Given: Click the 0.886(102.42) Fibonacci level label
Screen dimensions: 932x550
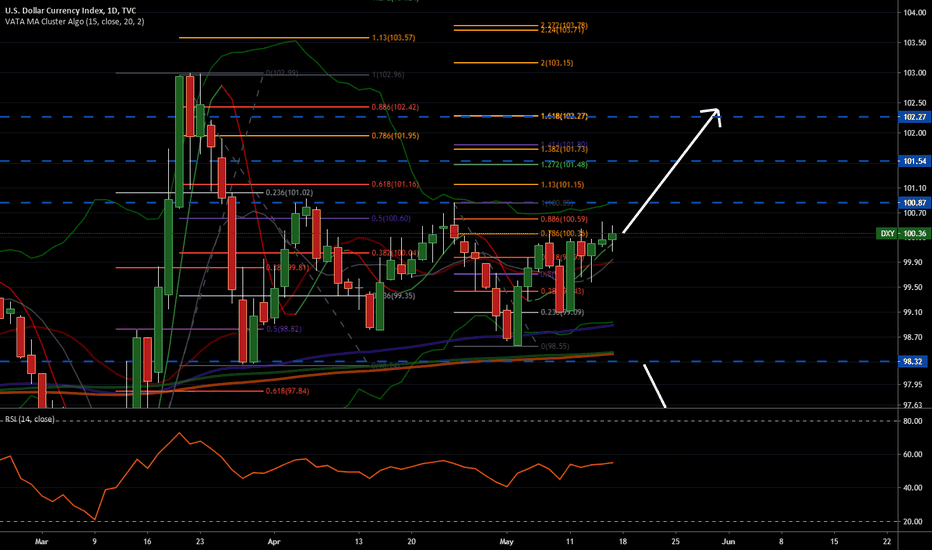Looking at the screenshot, I should coord(395,108).
